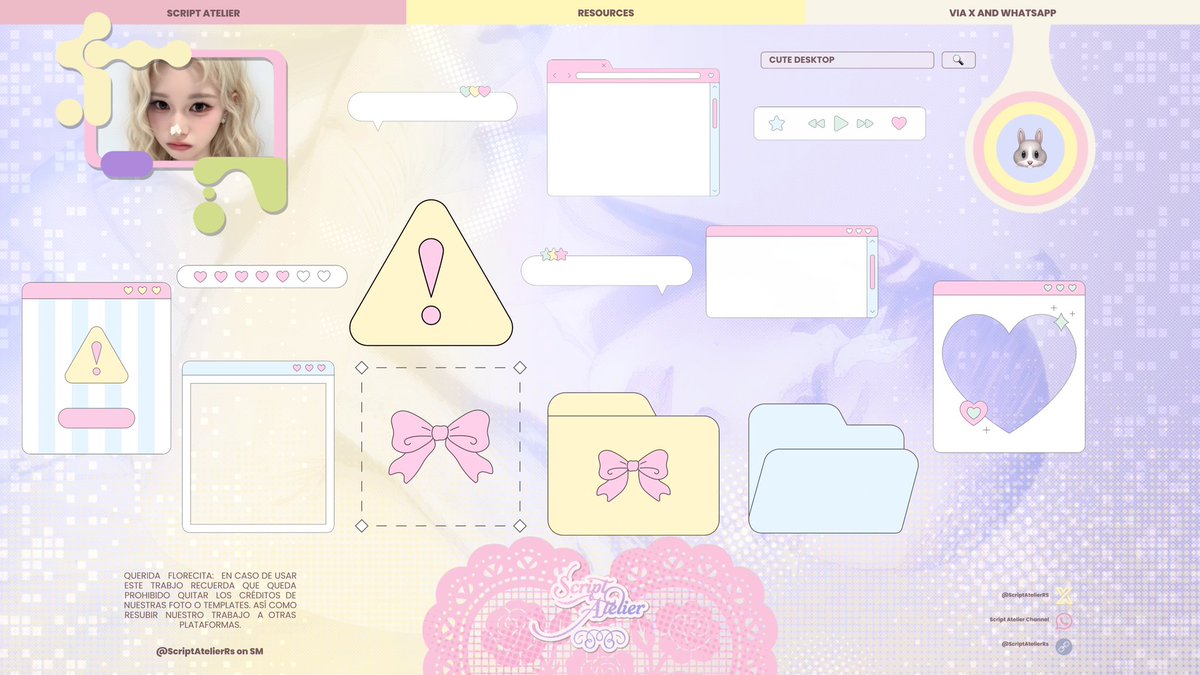Select the pink bow inside the dashed selection box
Viewport: 1200px width, 675px height.
pos(441,445)
